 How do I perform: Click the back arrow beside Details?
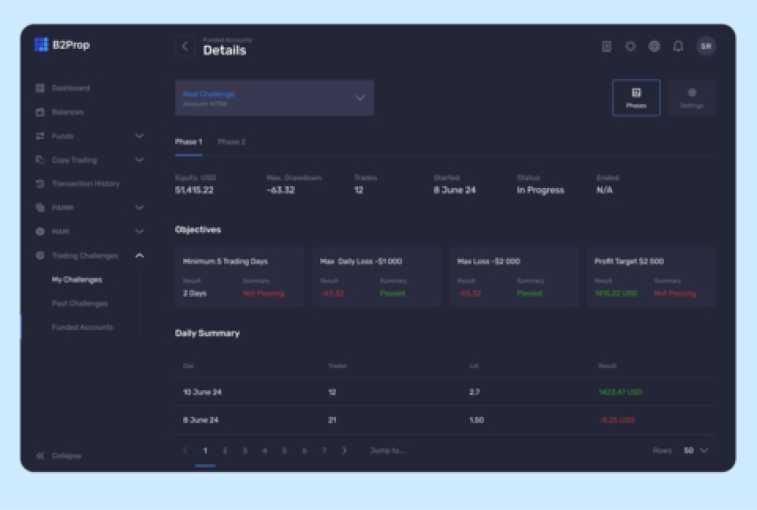click(x=185, y=47)
